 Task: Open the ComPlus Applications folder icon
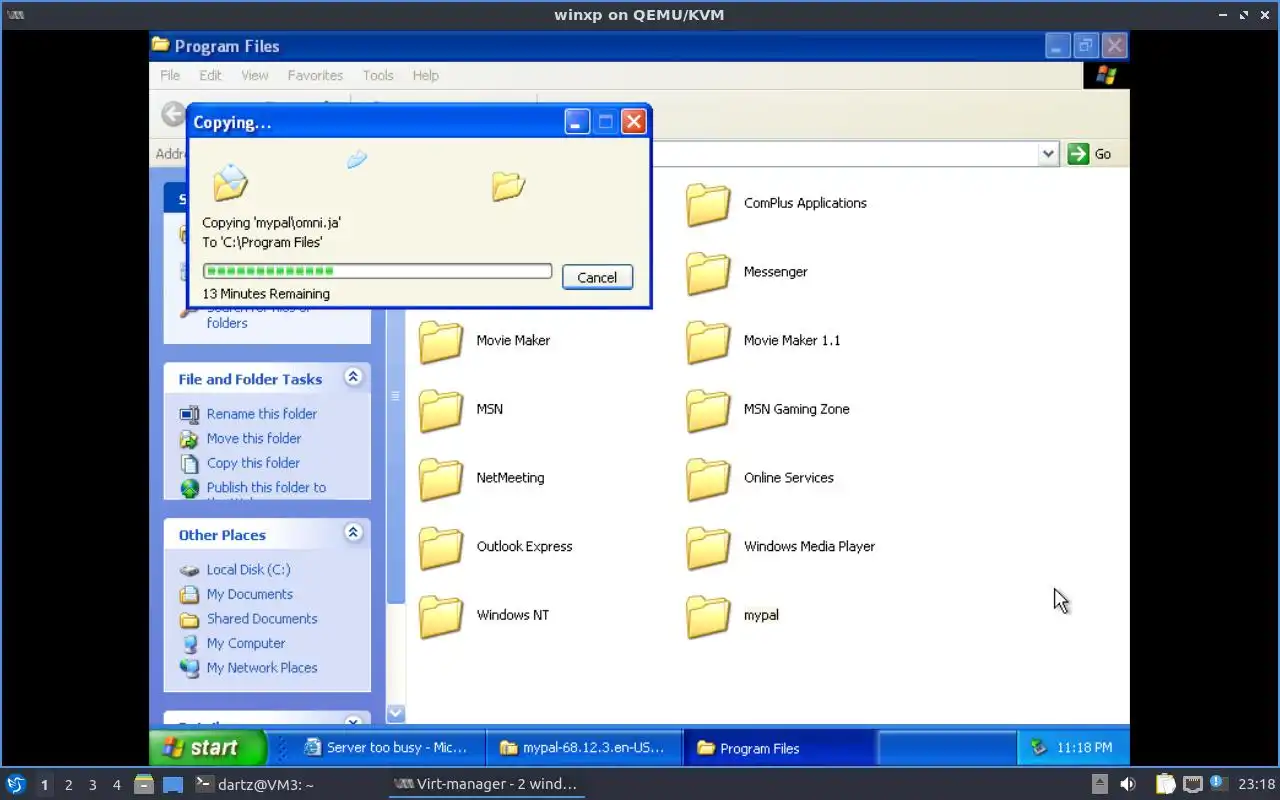tap(708, 204)
